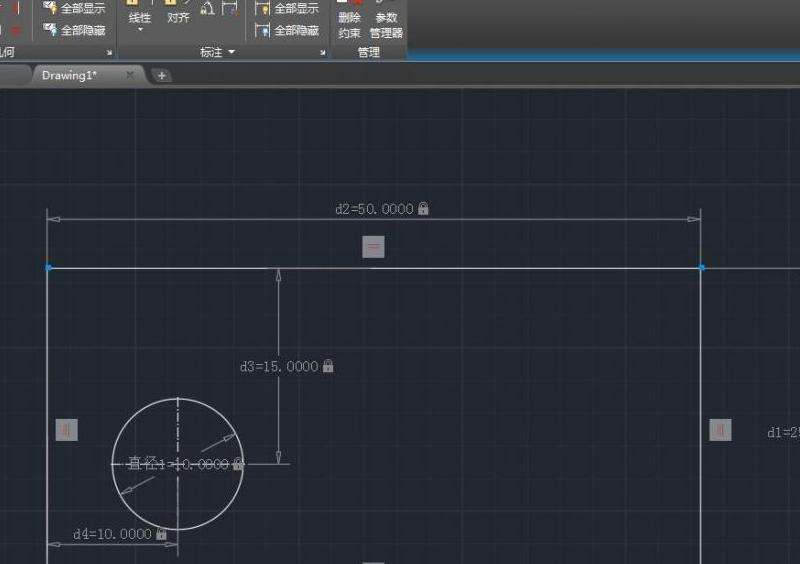This screenshot has width=800, height=564.
Task: Click the 删除约束 (Delete Constraints) button
Action: coord(349,20)
